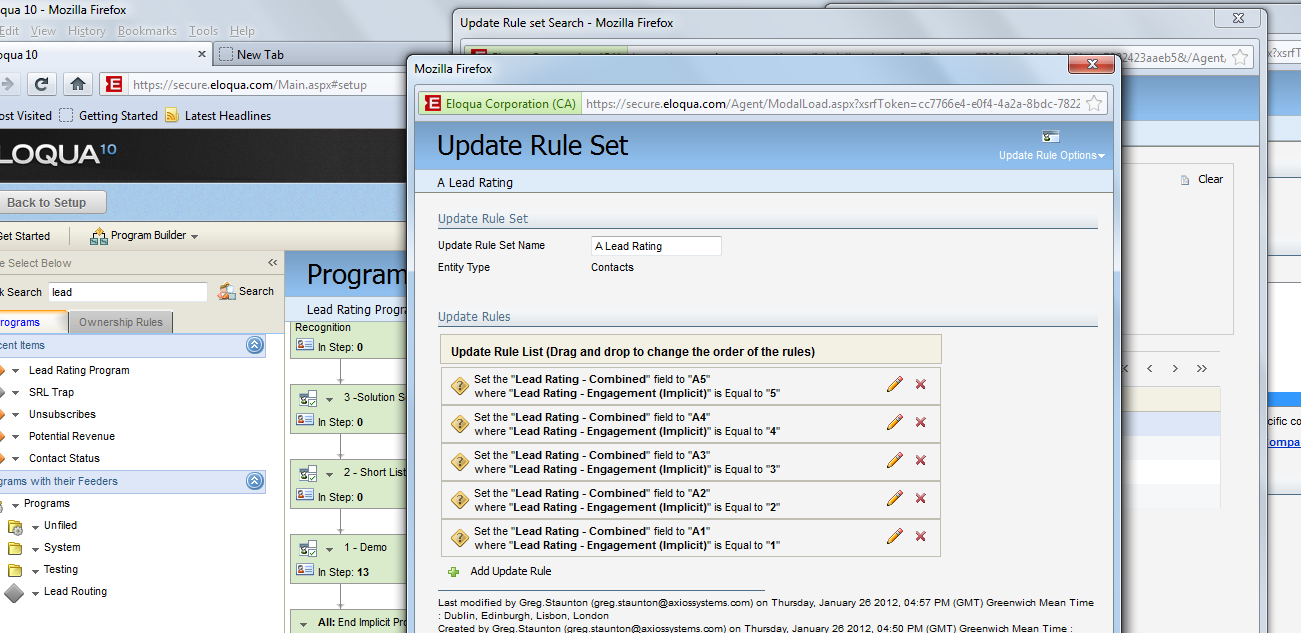Go to last page in search window
Viewport: 1301px width, 633px height.
(x=1201, y=368)
